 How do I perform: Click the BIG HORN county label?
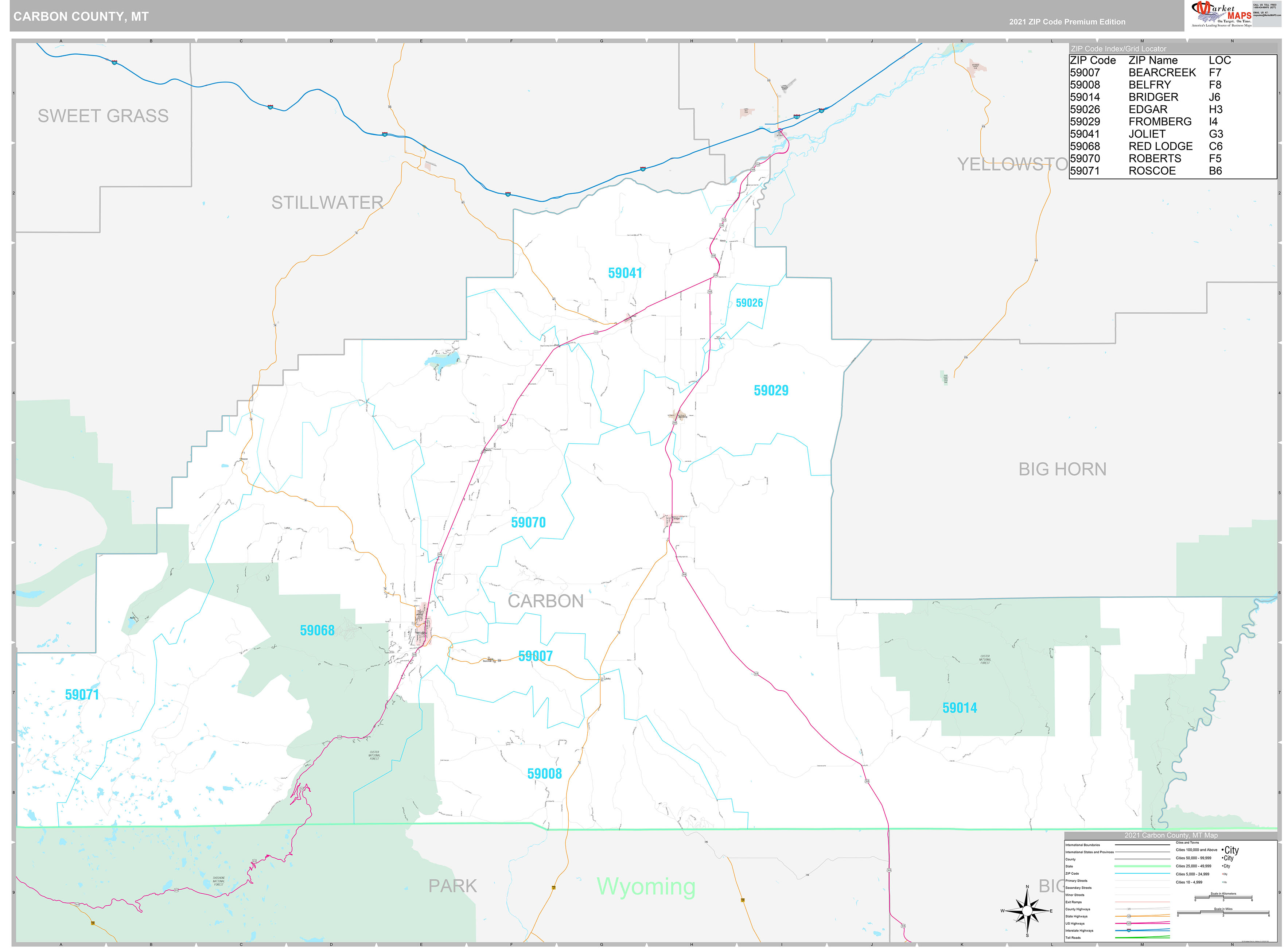1062,469
